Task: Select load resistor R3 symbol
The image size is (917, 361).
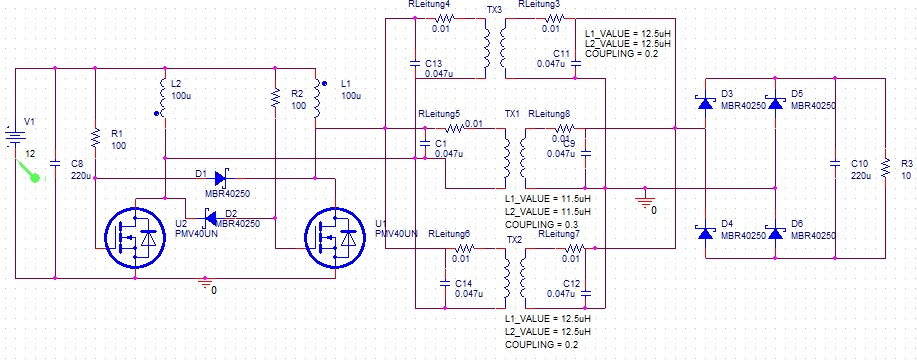Action: [x=885, y=168]
